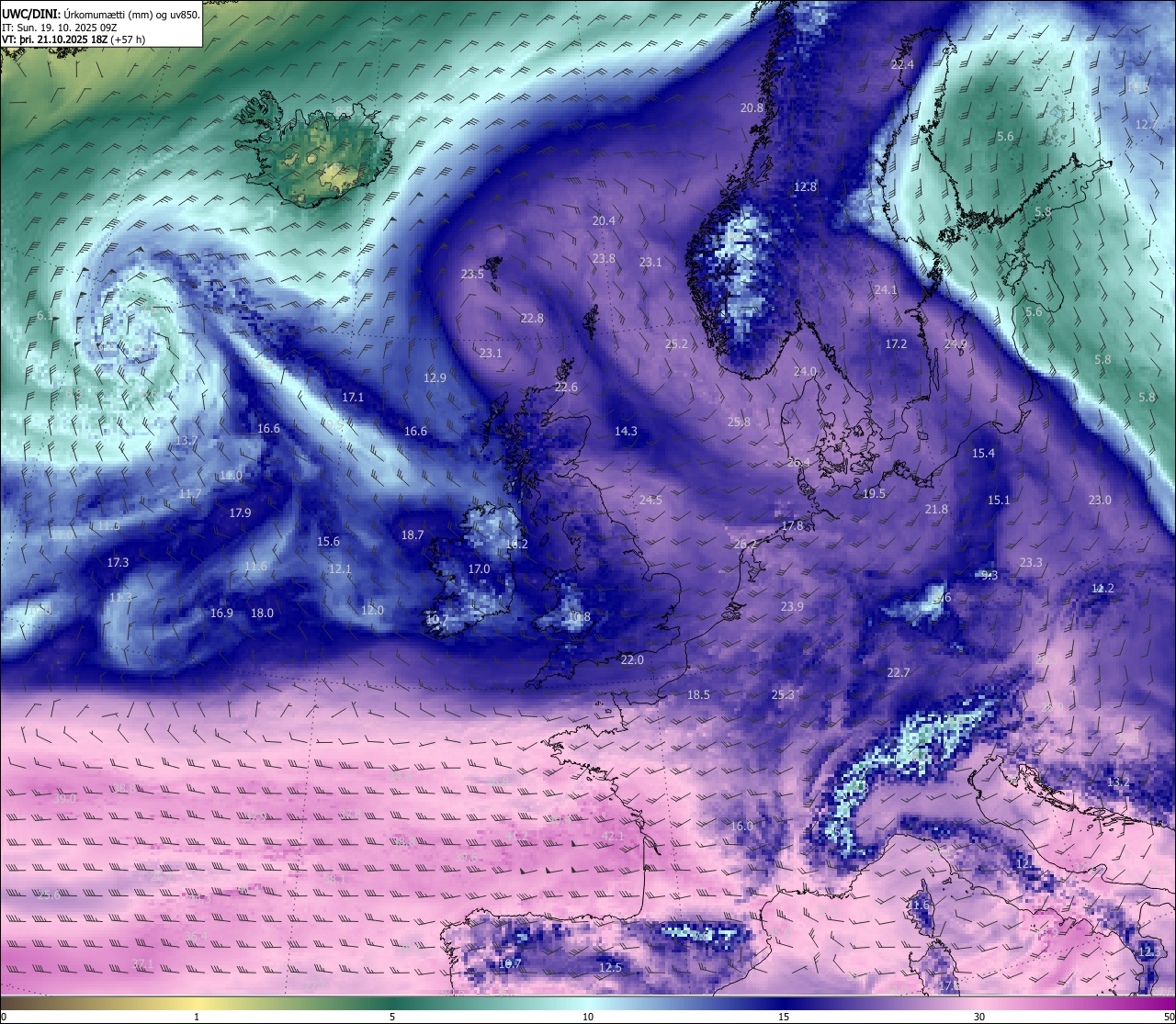Viewport: 1176px width, 1024px height.
Task: Click the 23.9 value over the Netherlands
Action: [792, 607]
